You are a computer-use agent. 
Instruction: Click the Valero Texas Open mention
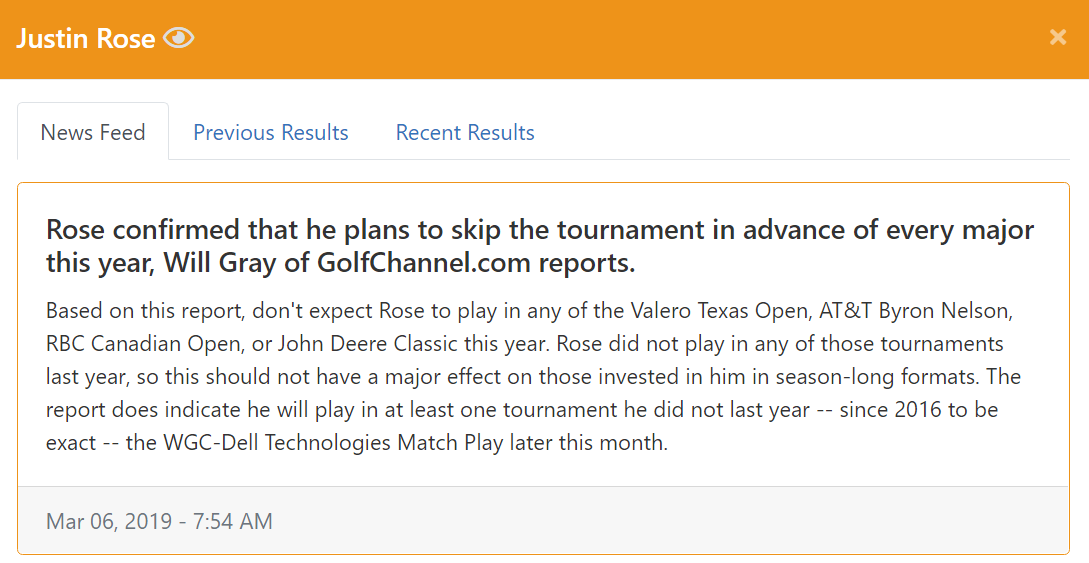(721, 310)
